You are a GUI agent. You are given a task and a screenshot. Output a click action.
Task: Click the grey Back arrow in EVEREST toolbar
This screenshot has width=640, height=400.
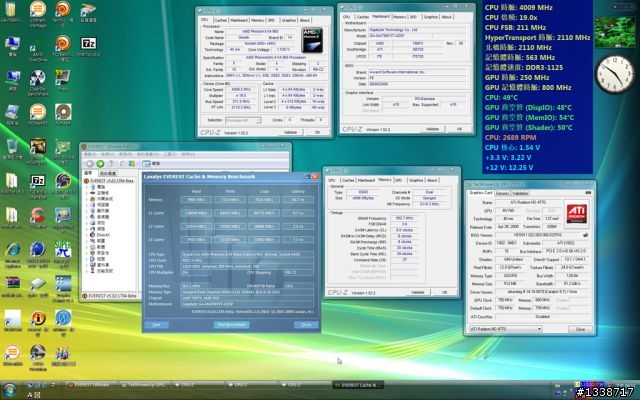pos(89,164)
